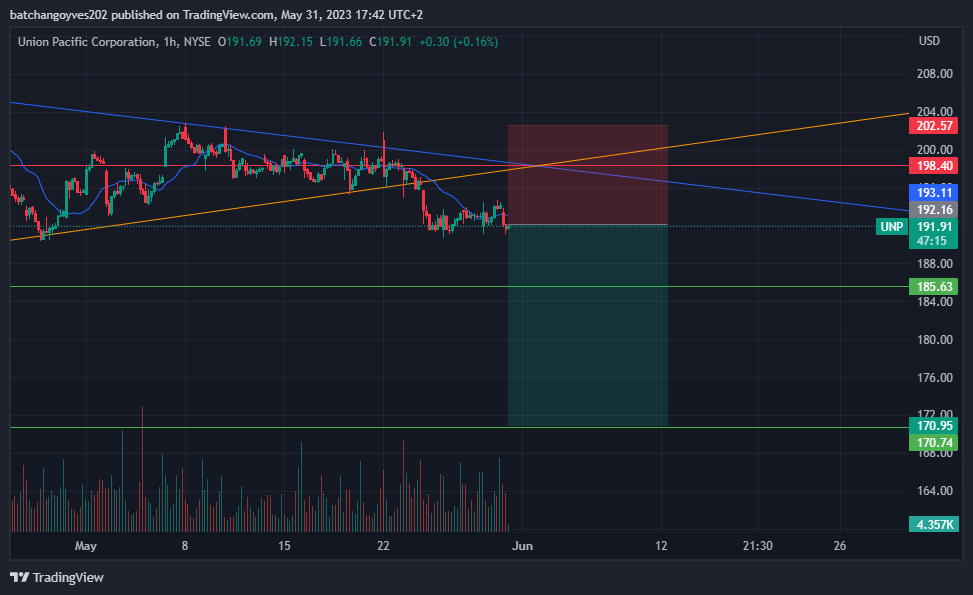Select the green 185.63 level label
The image size is (973, 595).
pyautogui.click(x=933, y=287)
